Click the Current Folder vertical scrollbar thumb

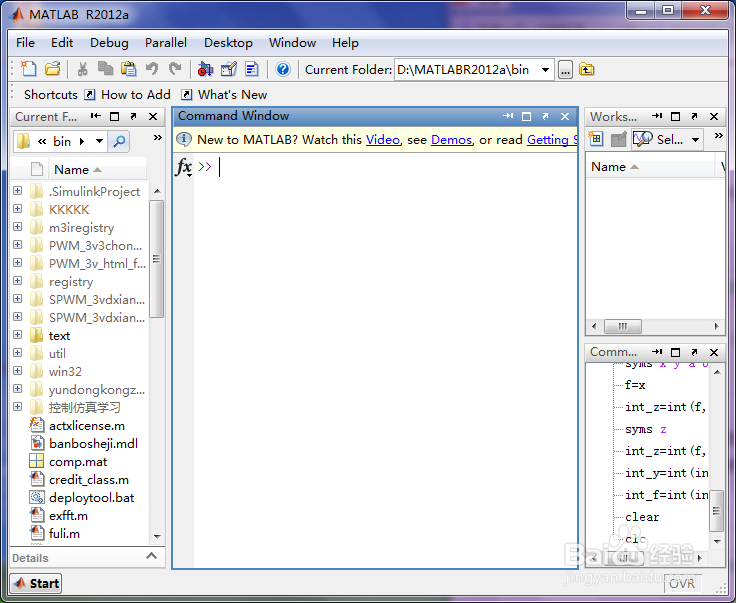[157, 259]
